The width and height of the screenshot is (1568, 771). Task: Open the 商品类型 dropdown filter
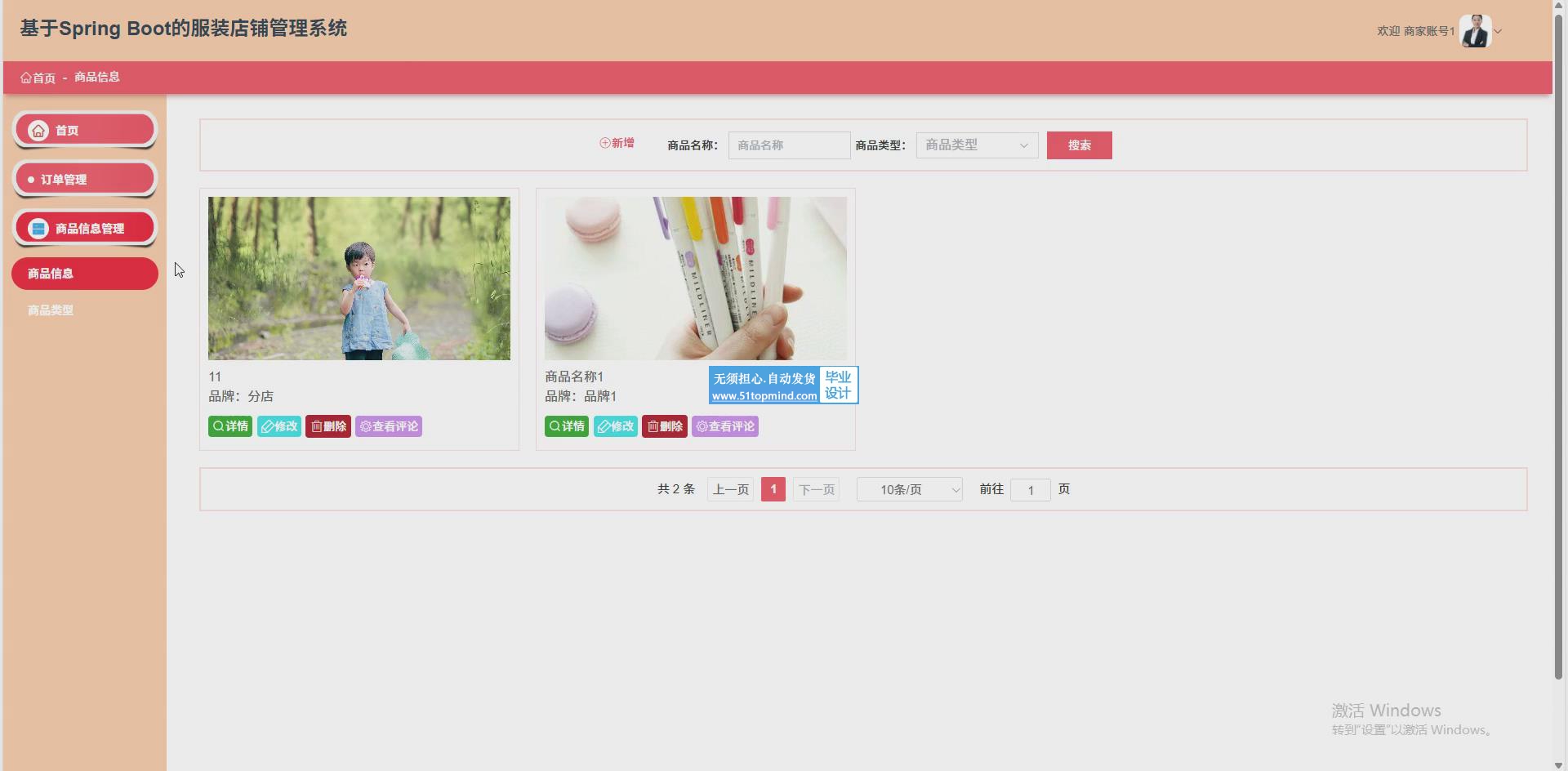(977, 145)
